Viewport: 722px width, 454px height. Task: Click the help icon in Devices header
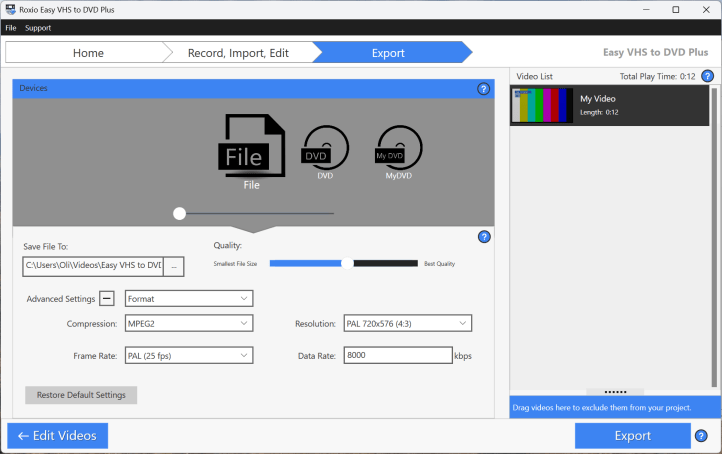484,89
